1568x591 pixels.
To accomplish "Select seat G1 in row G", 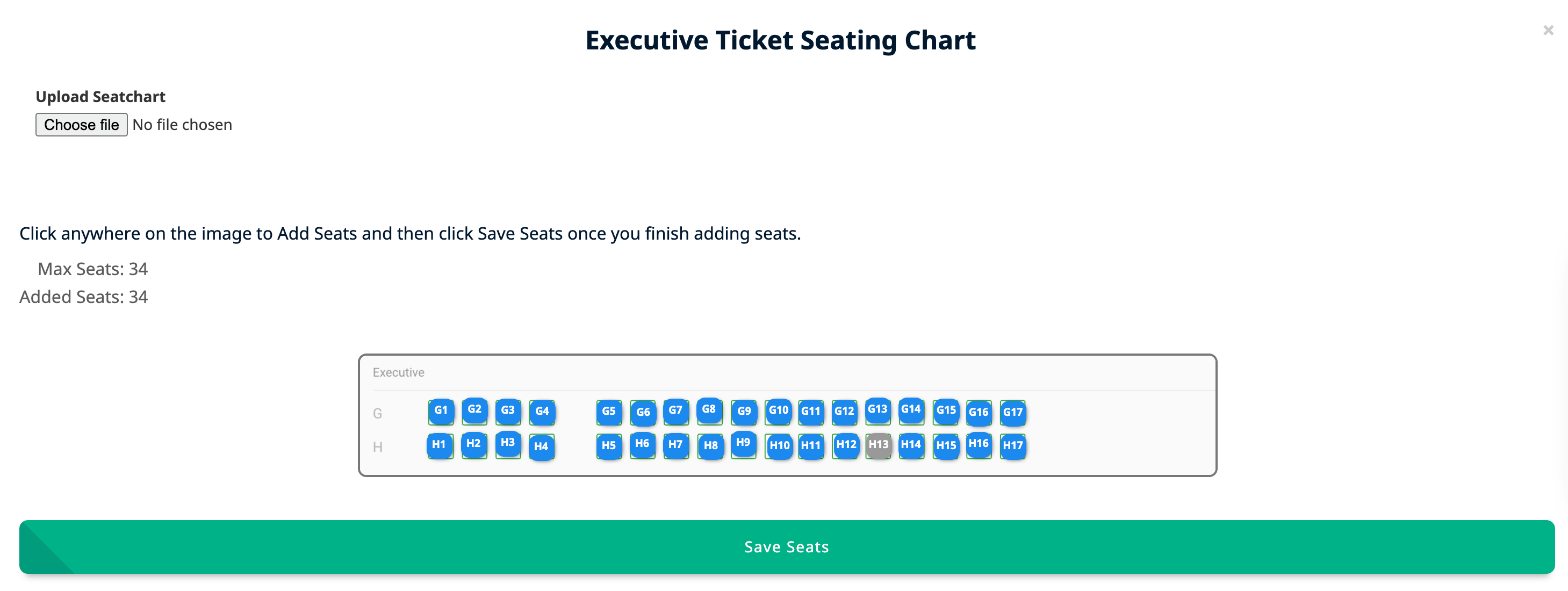I will pos(441,412).
